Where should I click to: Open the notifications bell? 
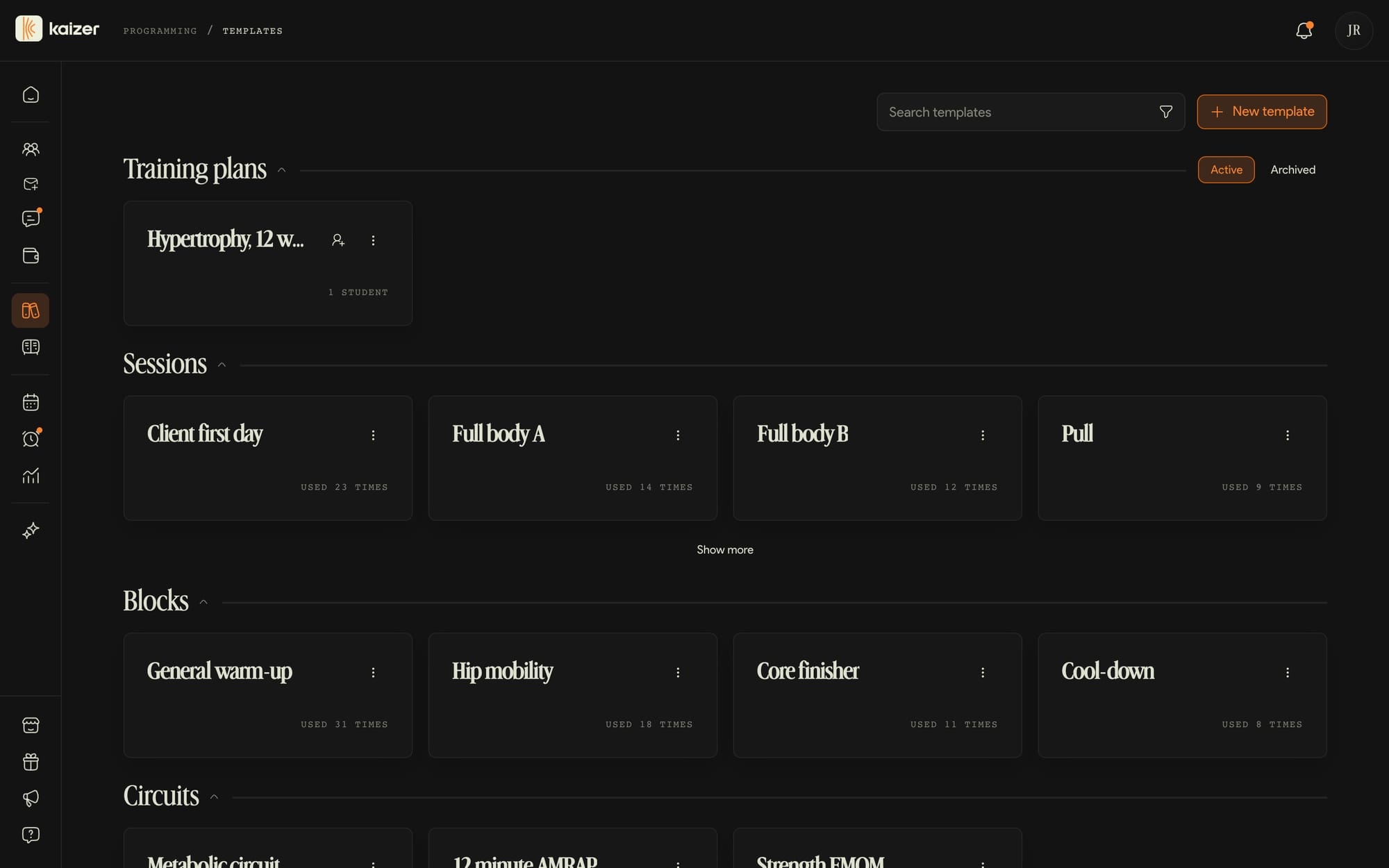click(1304, 31)
